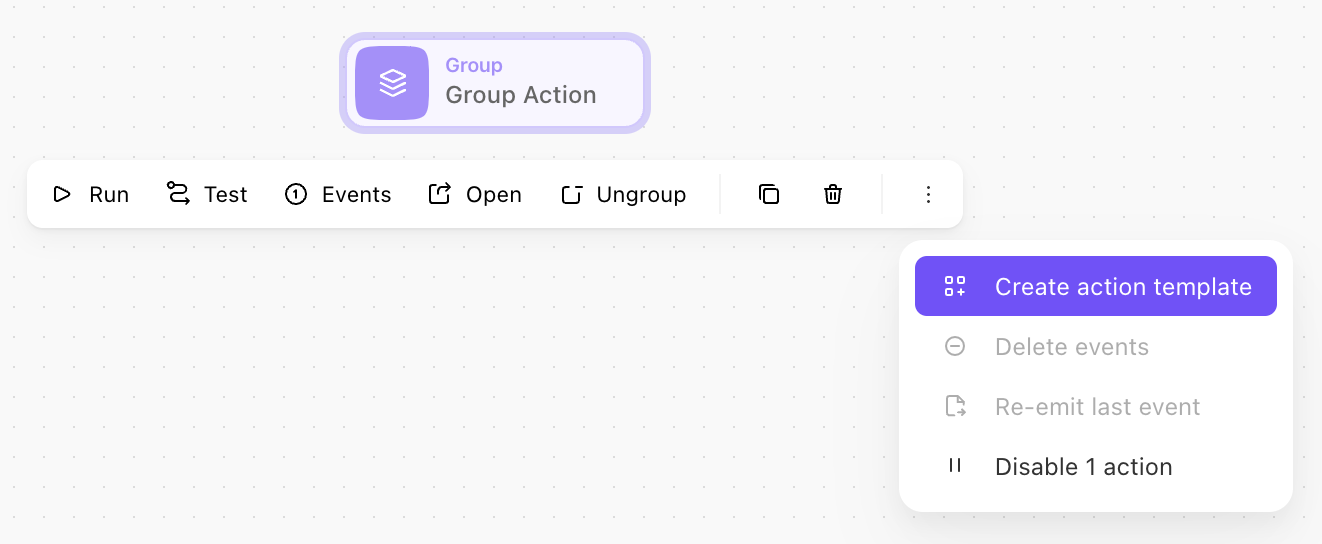The width and height of the screenshot is (1322, 544).
Task: Duplicate the action with the copy icon
Action: (x=769, y=194)
